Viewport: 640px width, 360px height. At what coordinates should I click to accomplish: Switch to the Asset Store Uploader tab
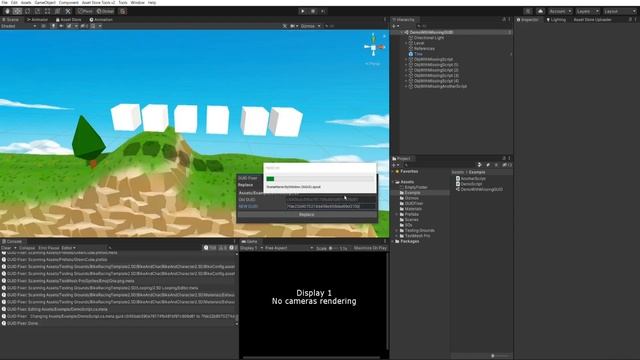click(592, 20)
